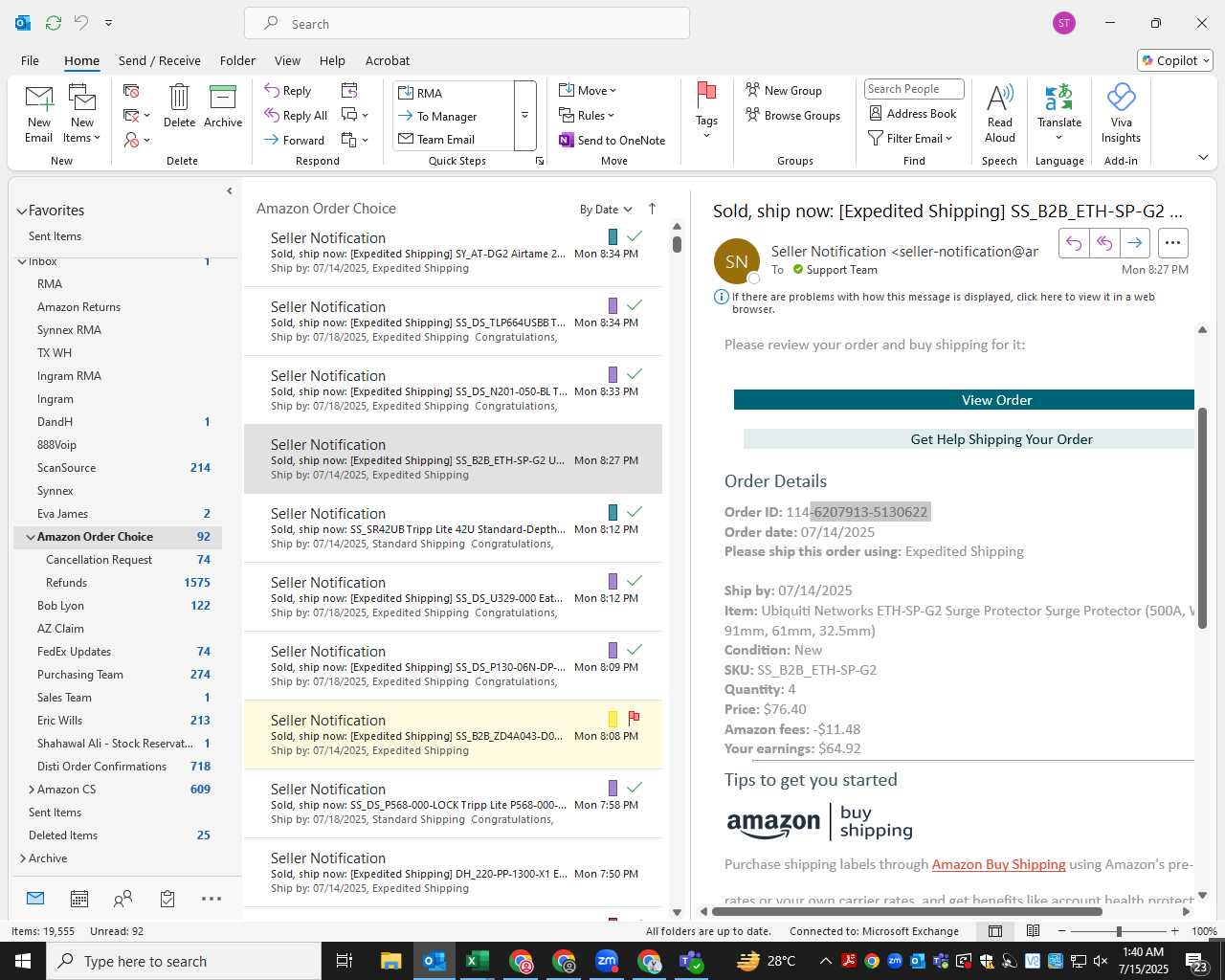The height and width of the screenshot is (980, 1225).
Task: Click Send to OneNote
Action: click(612, 140)
